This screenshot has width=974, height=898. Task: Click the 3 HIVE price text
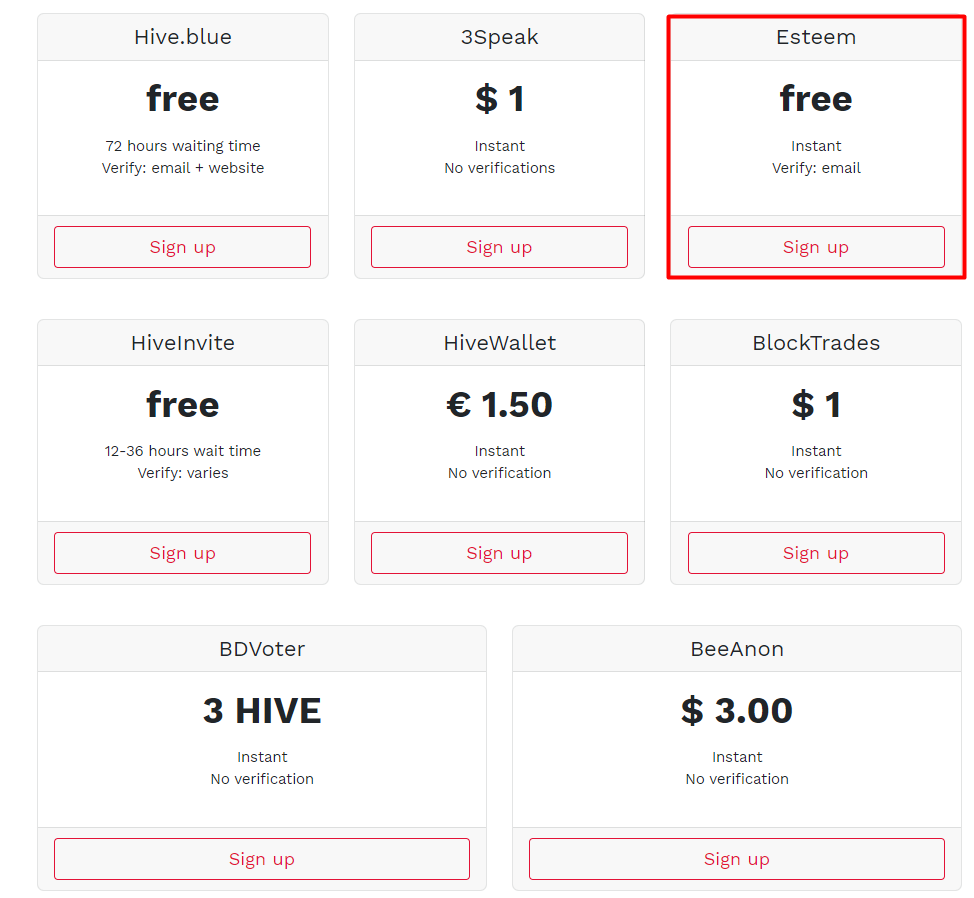(x=262, y=710)
